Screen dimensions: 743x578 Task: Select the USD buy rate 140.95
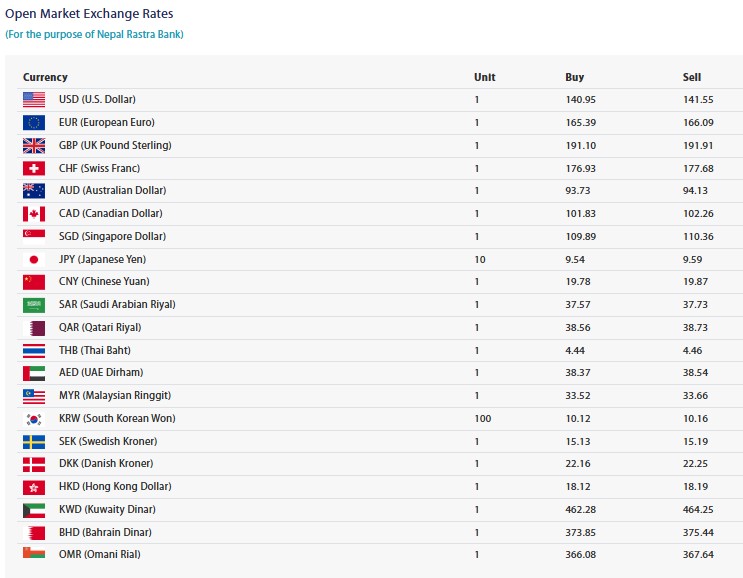[x=580, y=100]
